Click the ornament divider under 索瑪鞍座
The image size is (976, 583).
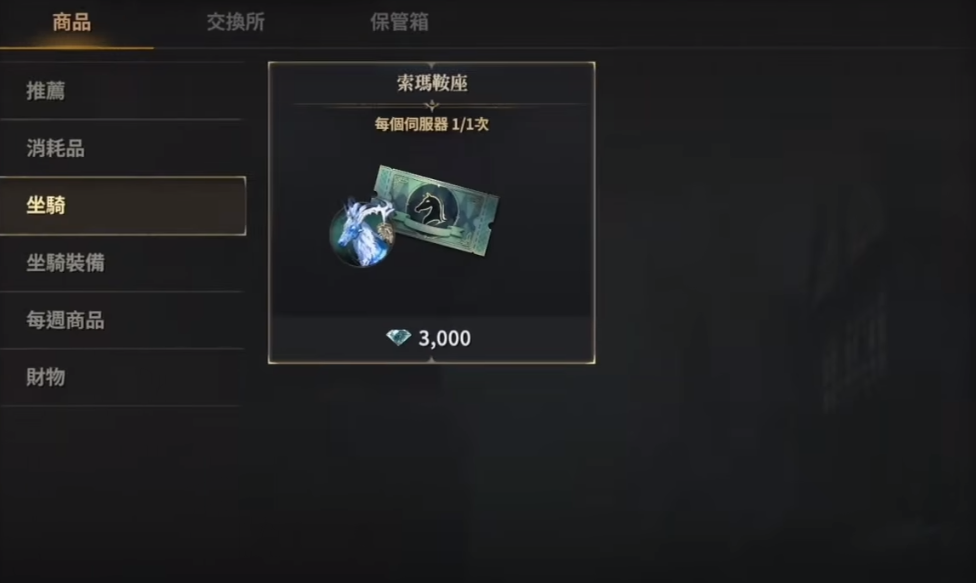(x=431, y=106)
